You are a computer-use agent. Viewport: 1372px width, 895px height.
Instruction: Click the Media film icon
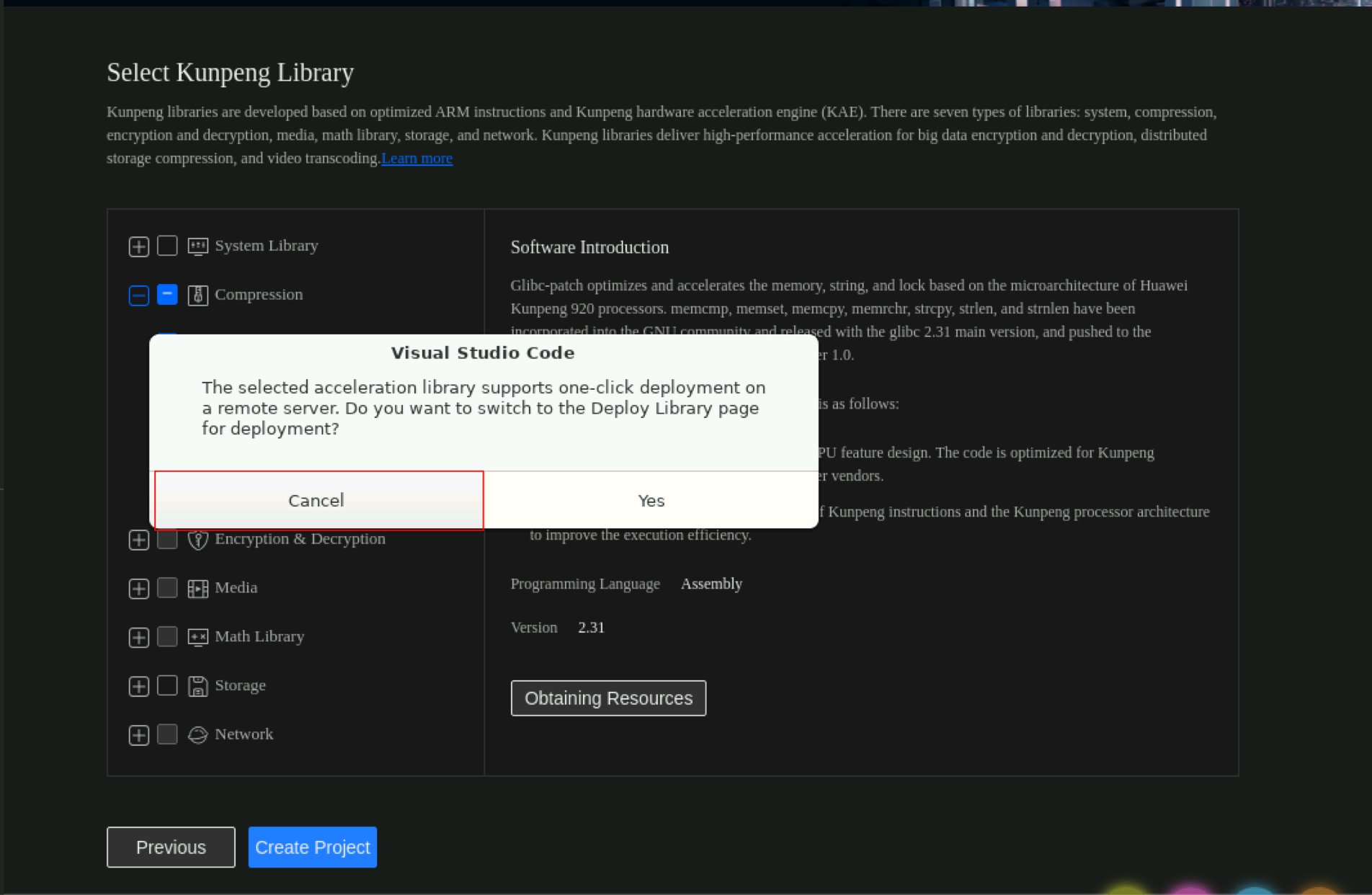pyautogui.click(x=197, y=589)
